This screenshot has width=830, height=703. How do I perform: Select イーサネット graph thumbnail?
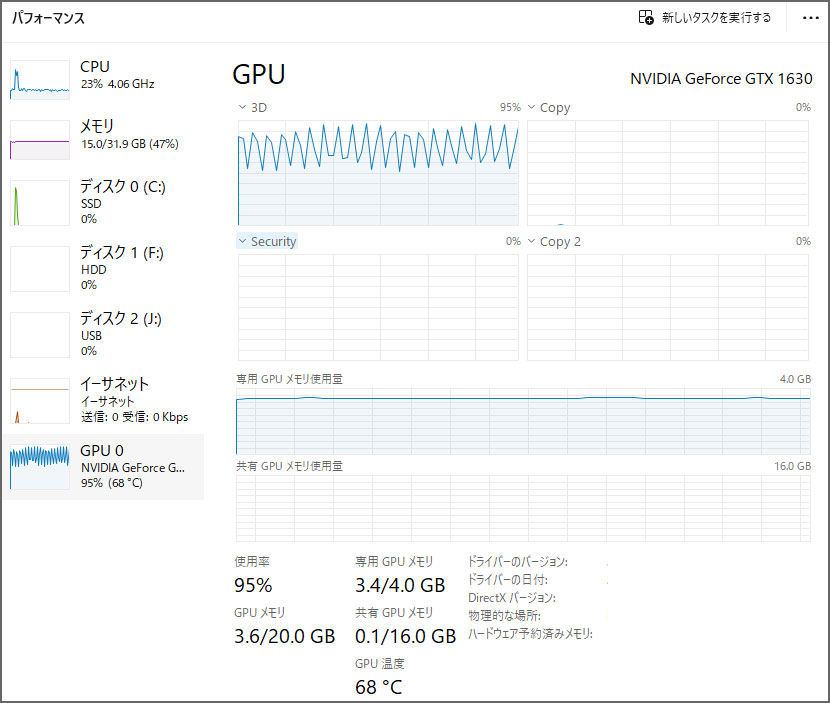point(40,401)
